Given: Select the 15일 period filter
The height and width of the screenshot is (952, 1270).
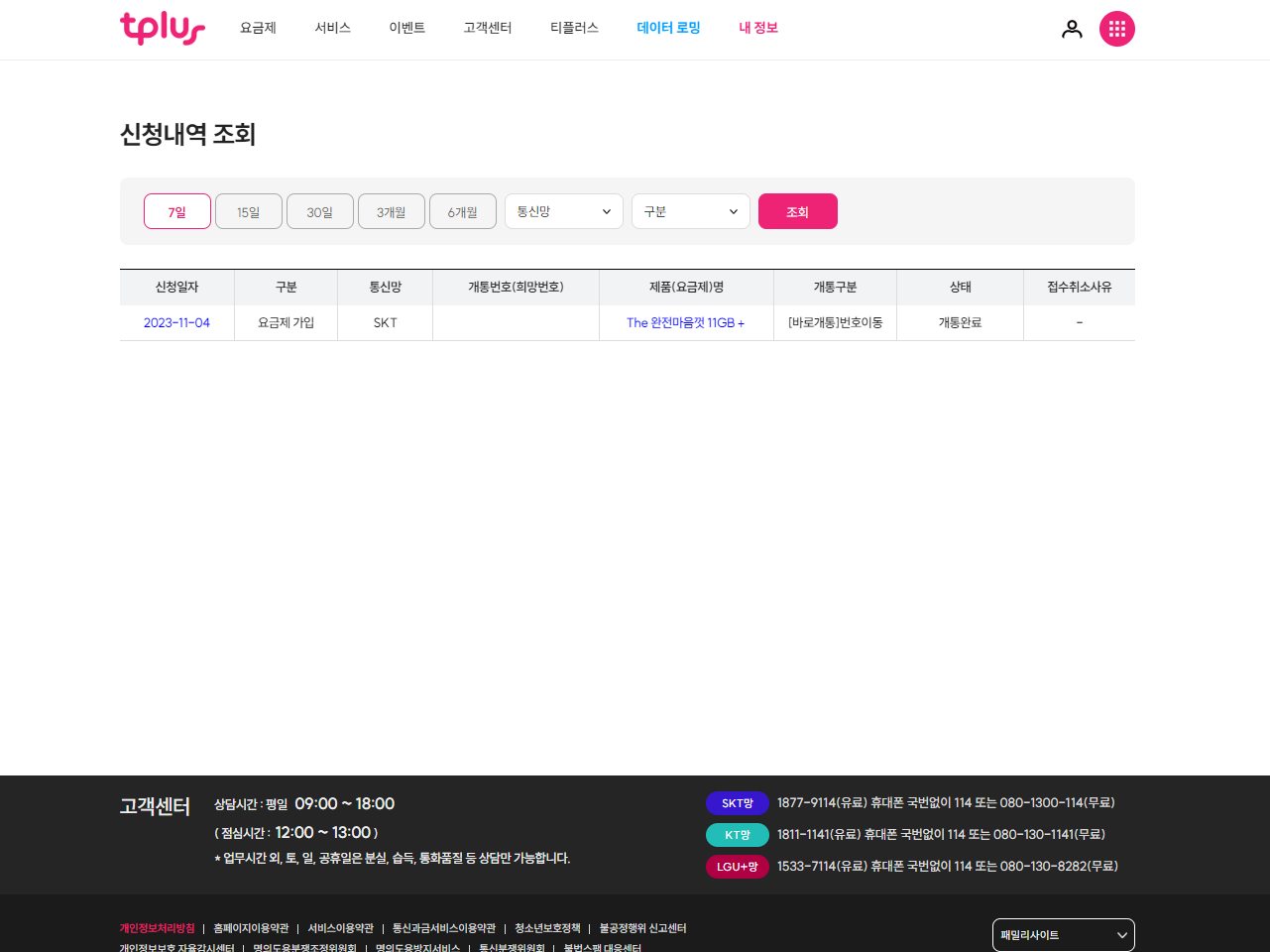Looking at the screenshot, I should [x=248, y=211].
